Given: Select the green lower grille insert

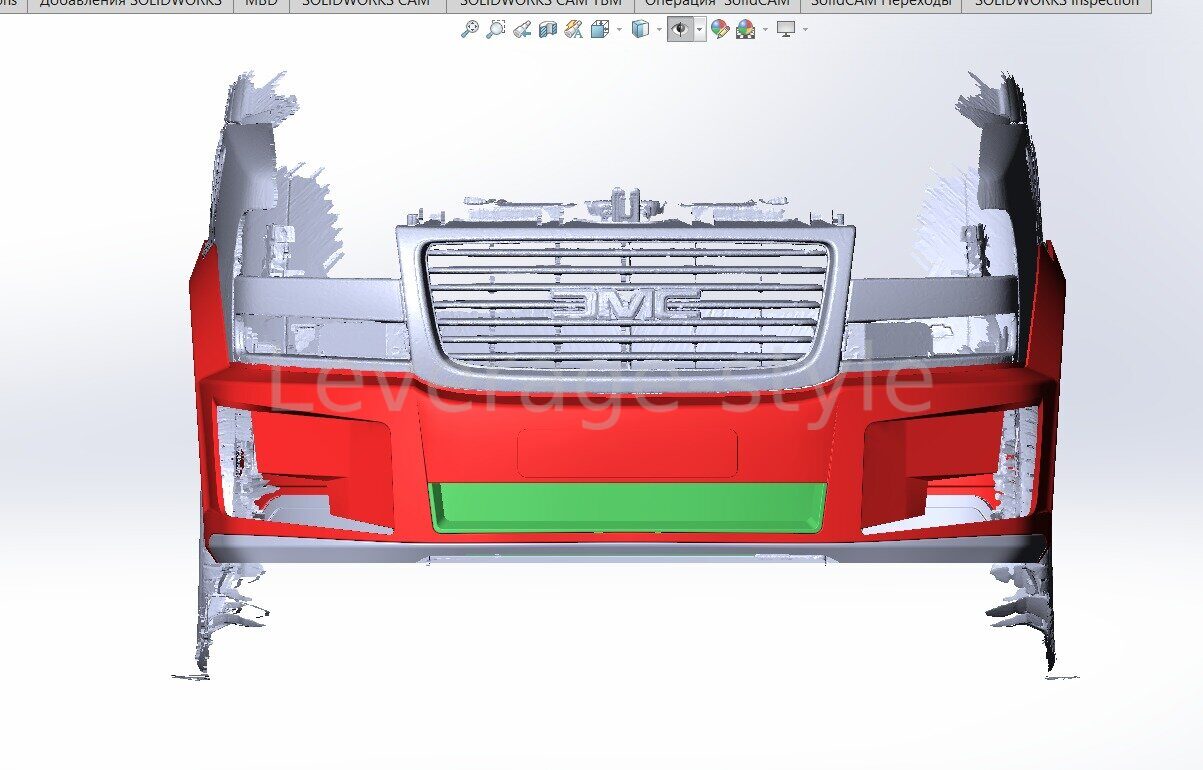Looking at the screenshot, I should point(627,507).
